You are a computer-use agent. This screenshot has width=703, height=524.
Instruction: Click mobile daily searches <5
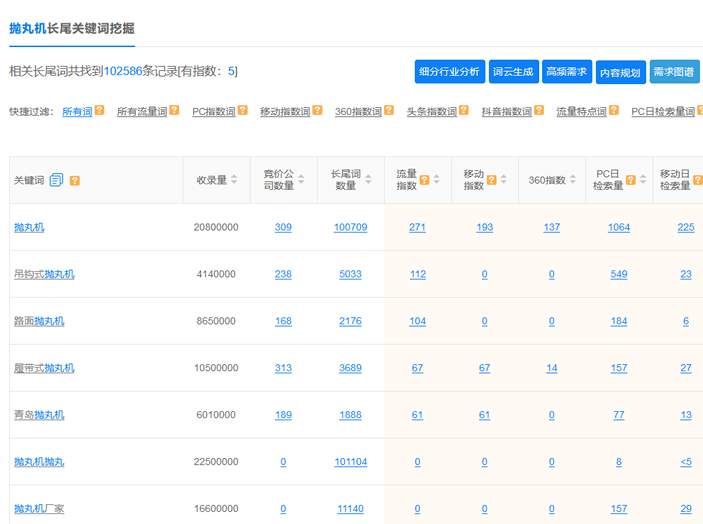686,462
